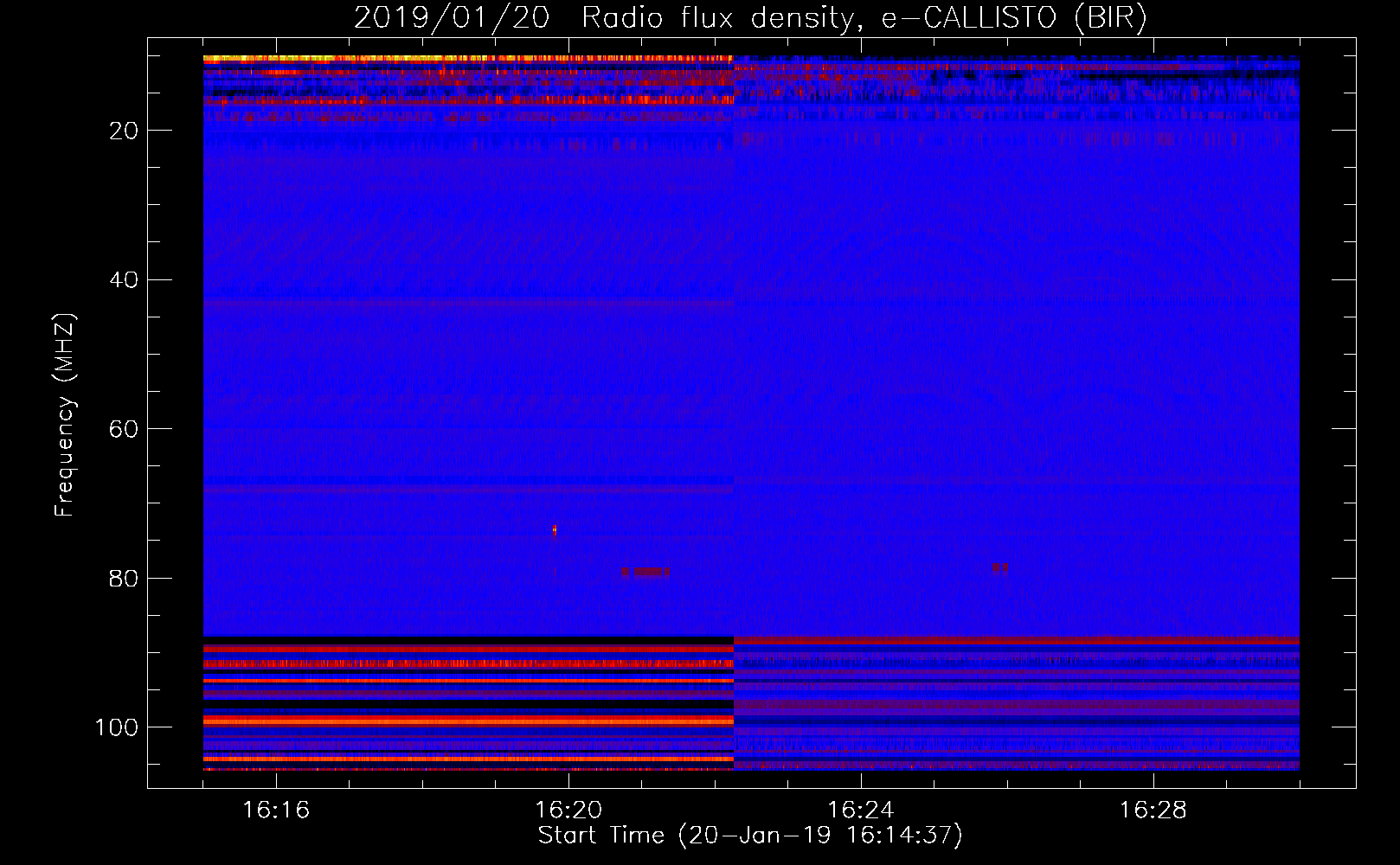Screen dimensions: 1400x865
Task: Select the '60' frequency tick label
Action: point(124,429)
